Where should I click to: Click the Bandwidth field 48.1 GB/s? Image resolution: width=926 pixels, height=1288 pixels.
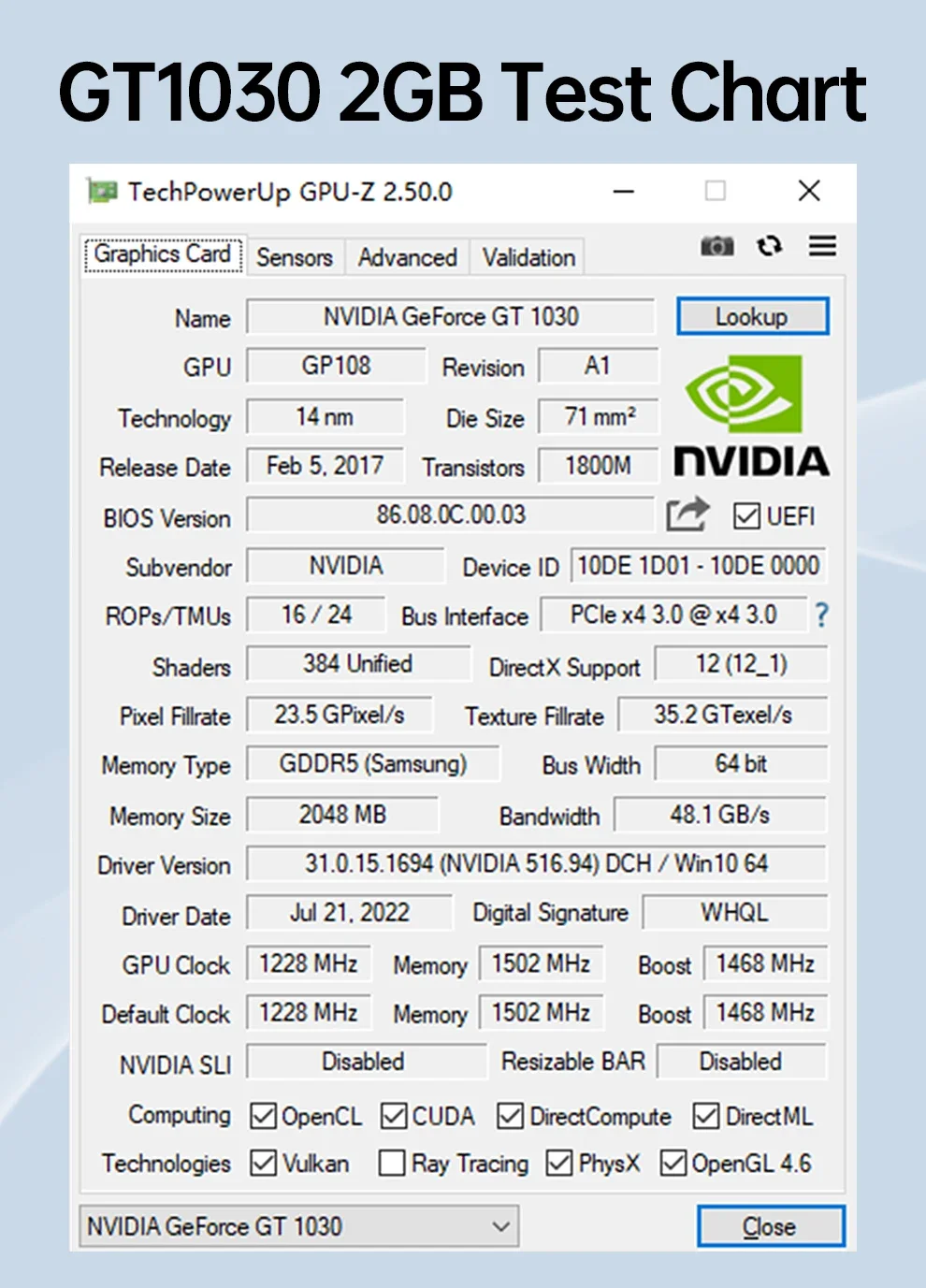[x=720, y=815]
